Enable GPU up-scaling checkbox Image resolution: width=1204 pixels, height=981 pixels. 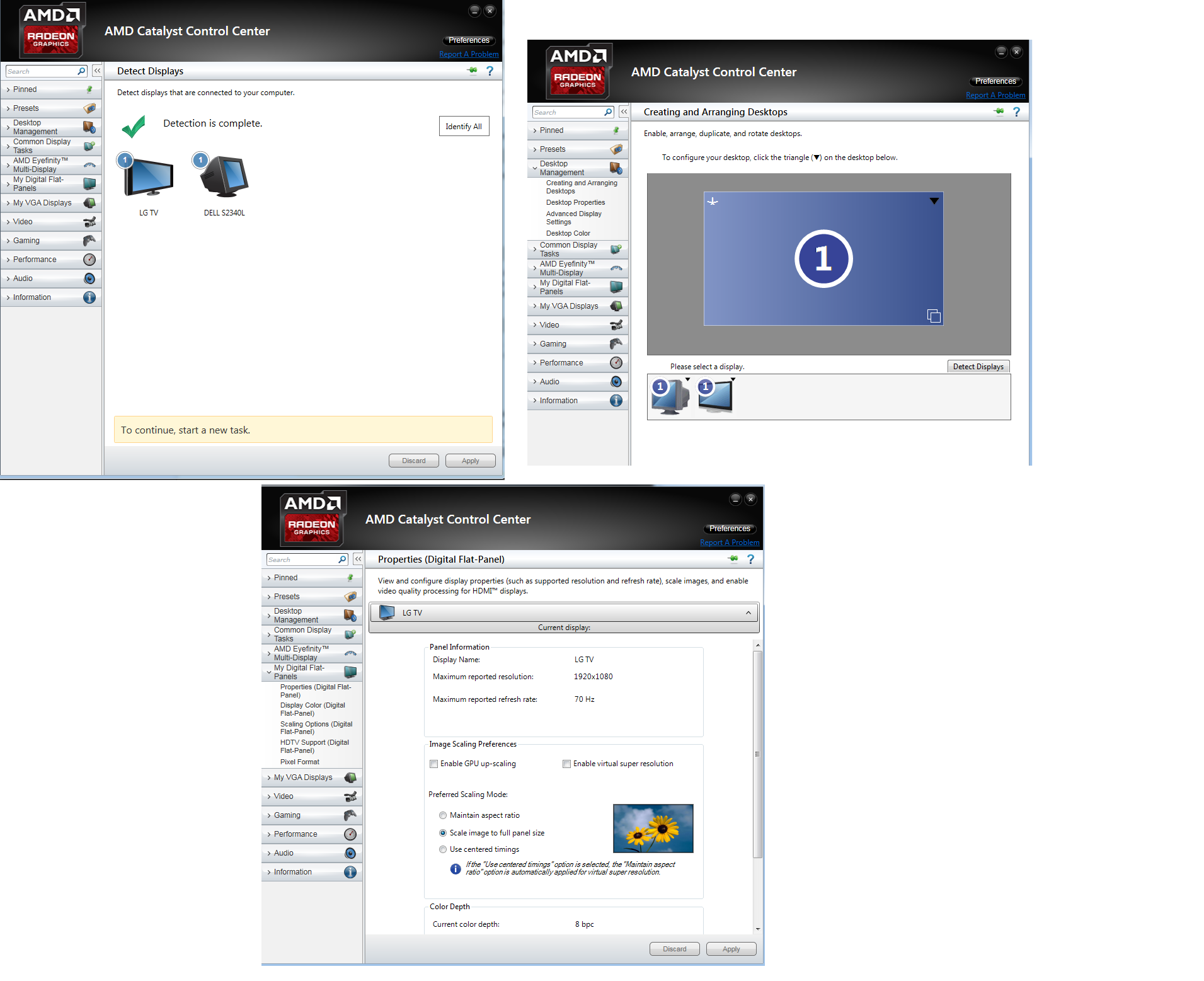coord(433,764)
